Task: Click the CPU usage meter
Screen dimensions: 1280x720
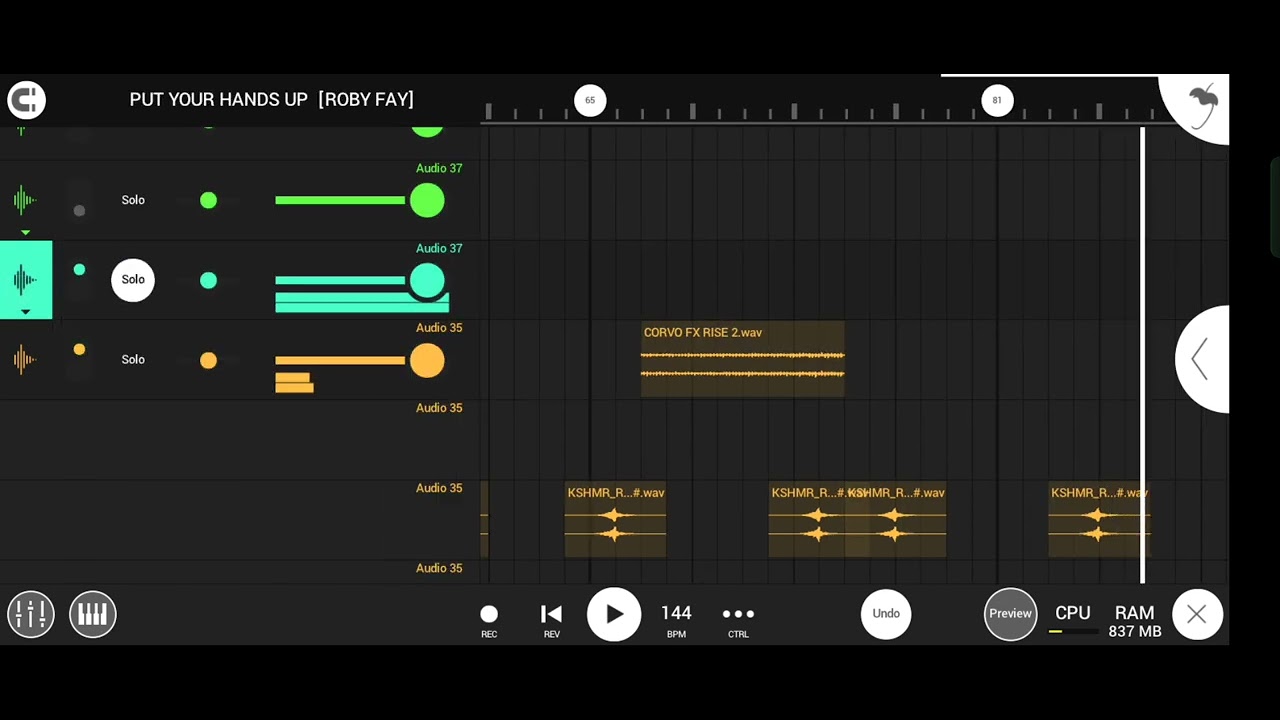Action: [1072, 620]
